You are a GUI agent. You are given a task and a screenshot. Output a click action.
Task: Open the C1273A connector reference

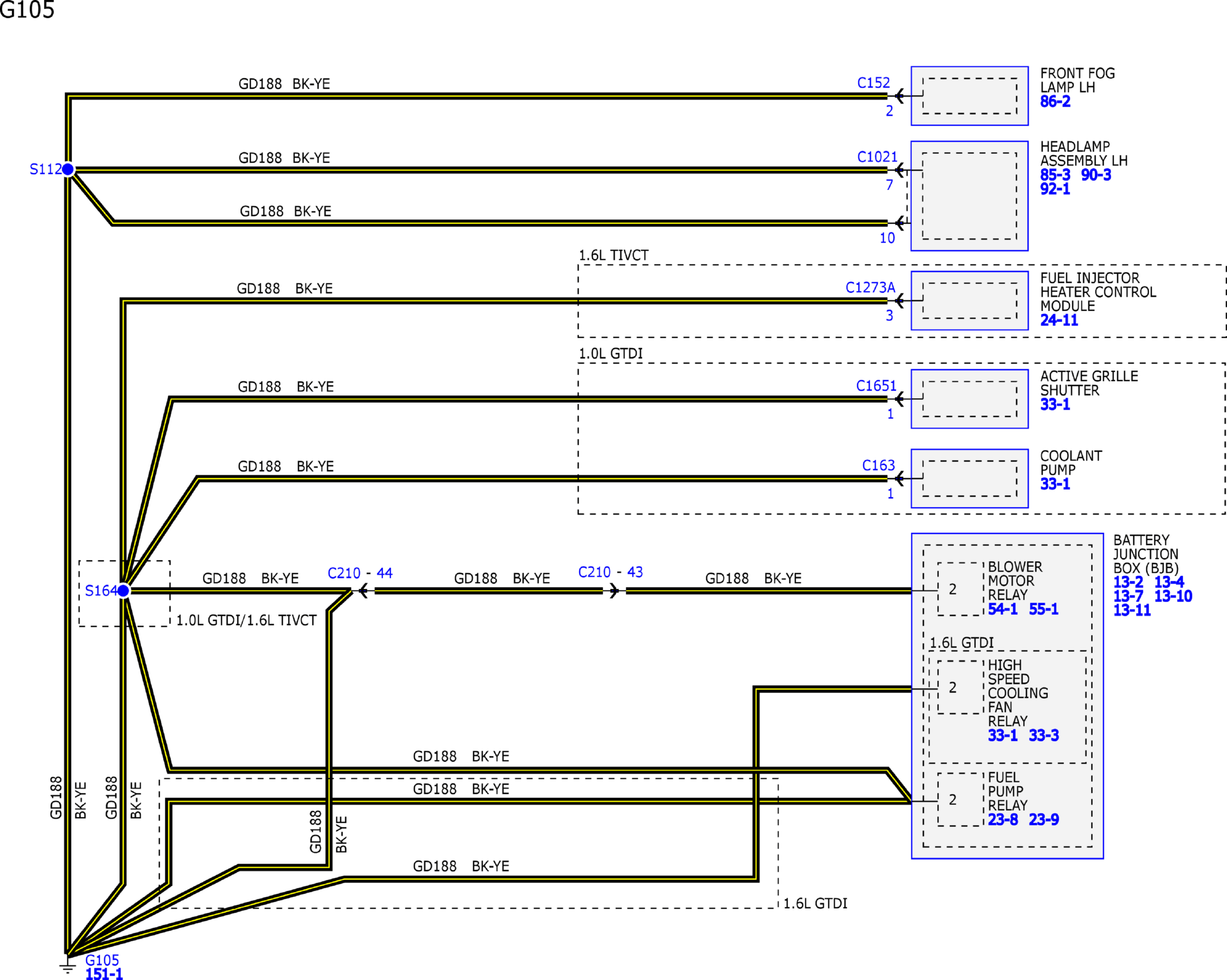(870, 287)
